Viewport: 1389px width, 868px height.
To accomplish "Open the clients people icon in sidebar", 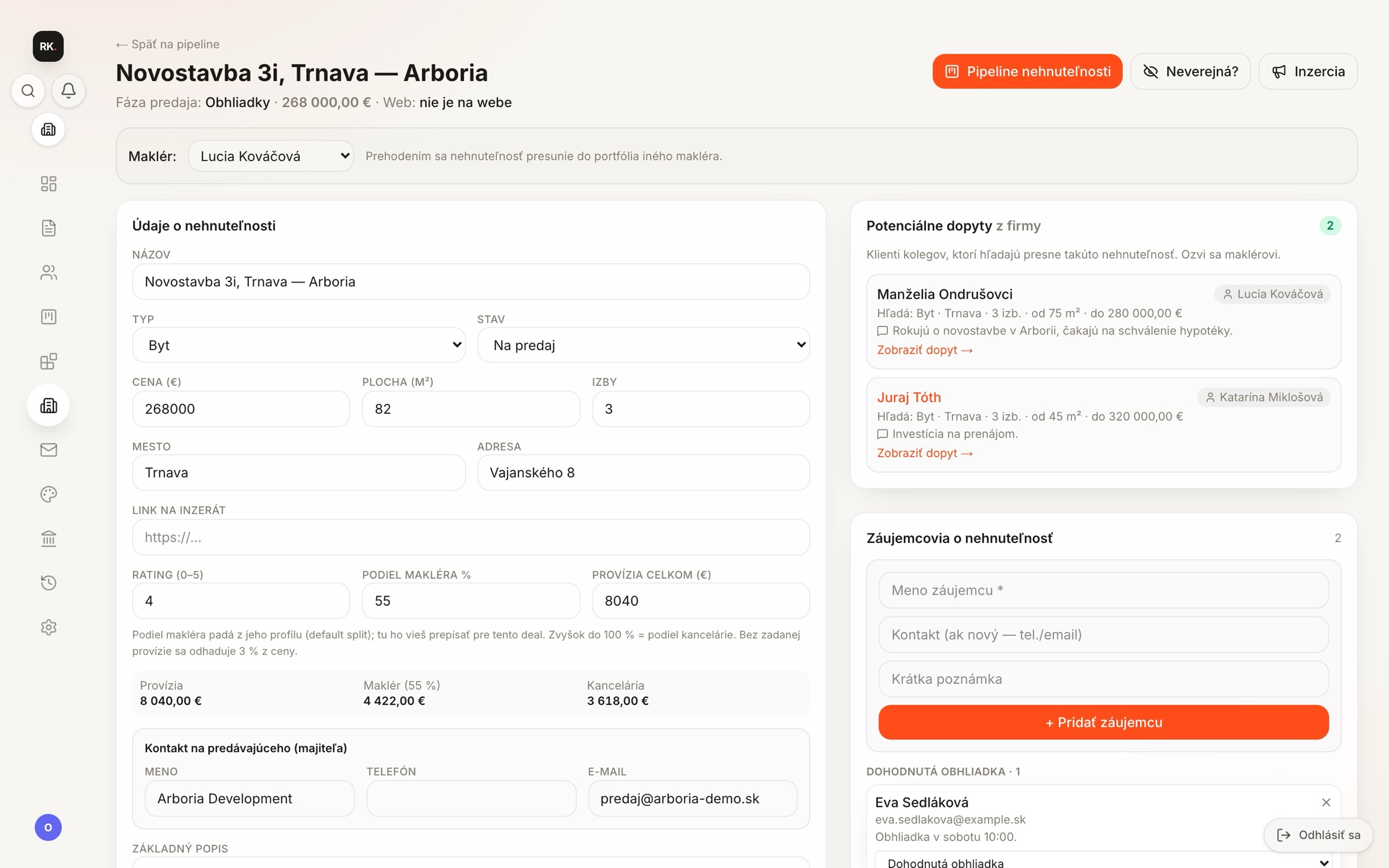I will tap(49, 273).
